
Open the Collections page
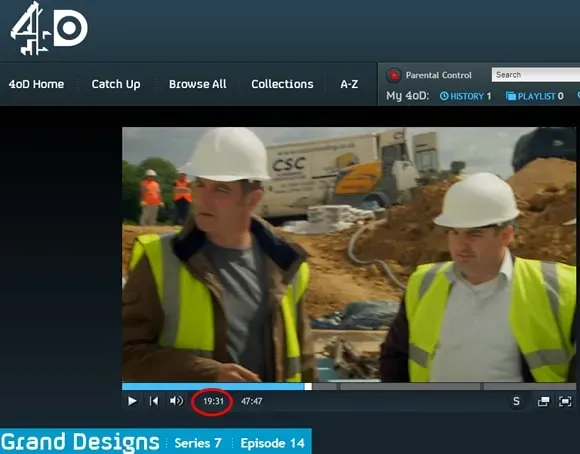tap(282, 84)
